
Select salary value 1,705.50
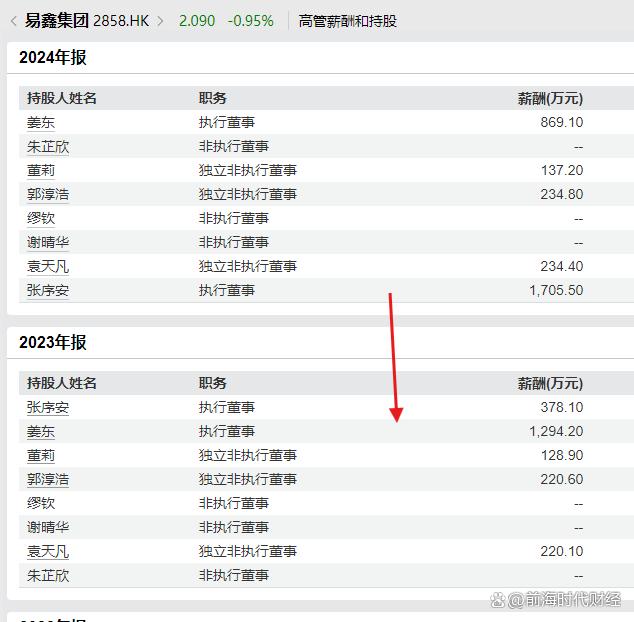(x=556, y=290)
